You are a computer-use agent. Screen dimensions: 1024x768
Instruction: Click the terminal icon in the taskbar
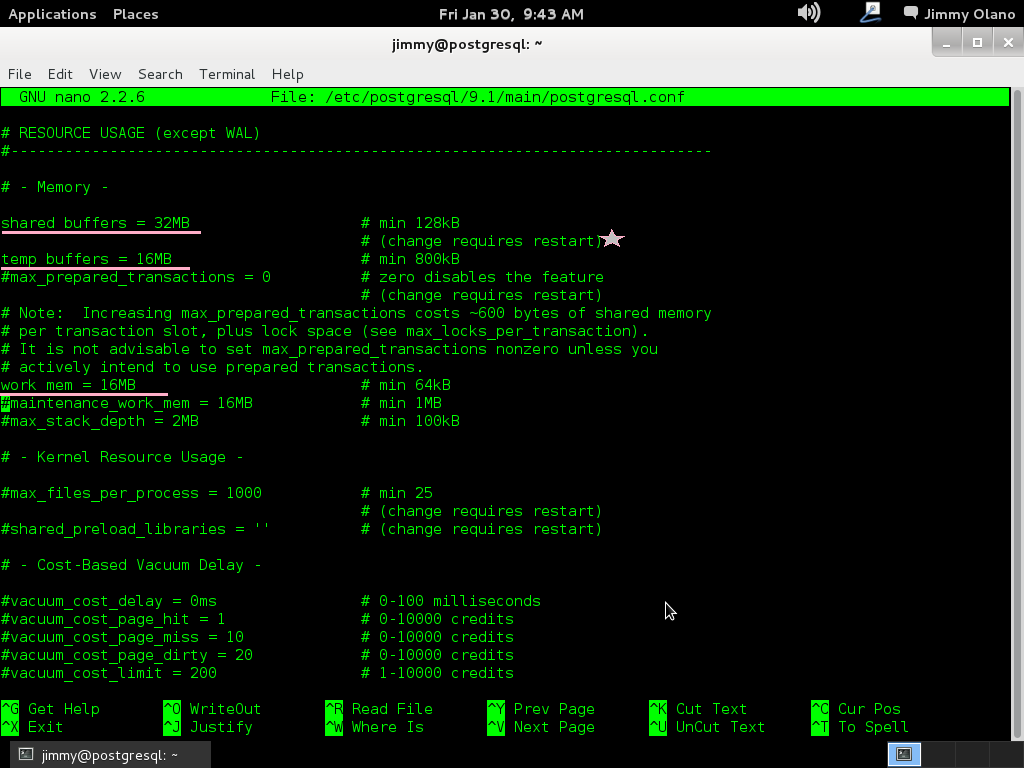26,755
